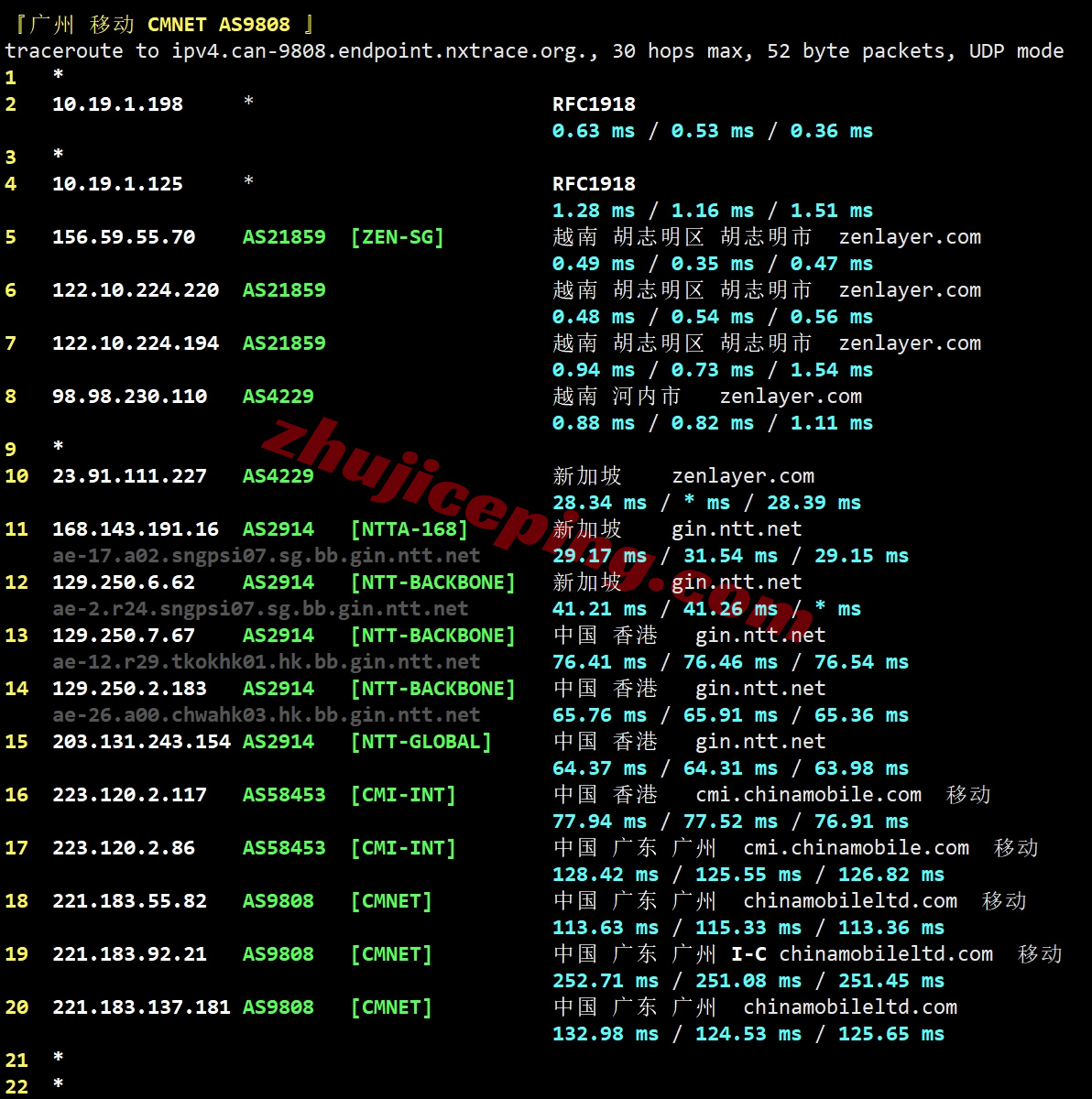Click IP 98.98.230.110 on hop 8
The height and width of the screenshot is (1099, 1092).
(129, 397)
